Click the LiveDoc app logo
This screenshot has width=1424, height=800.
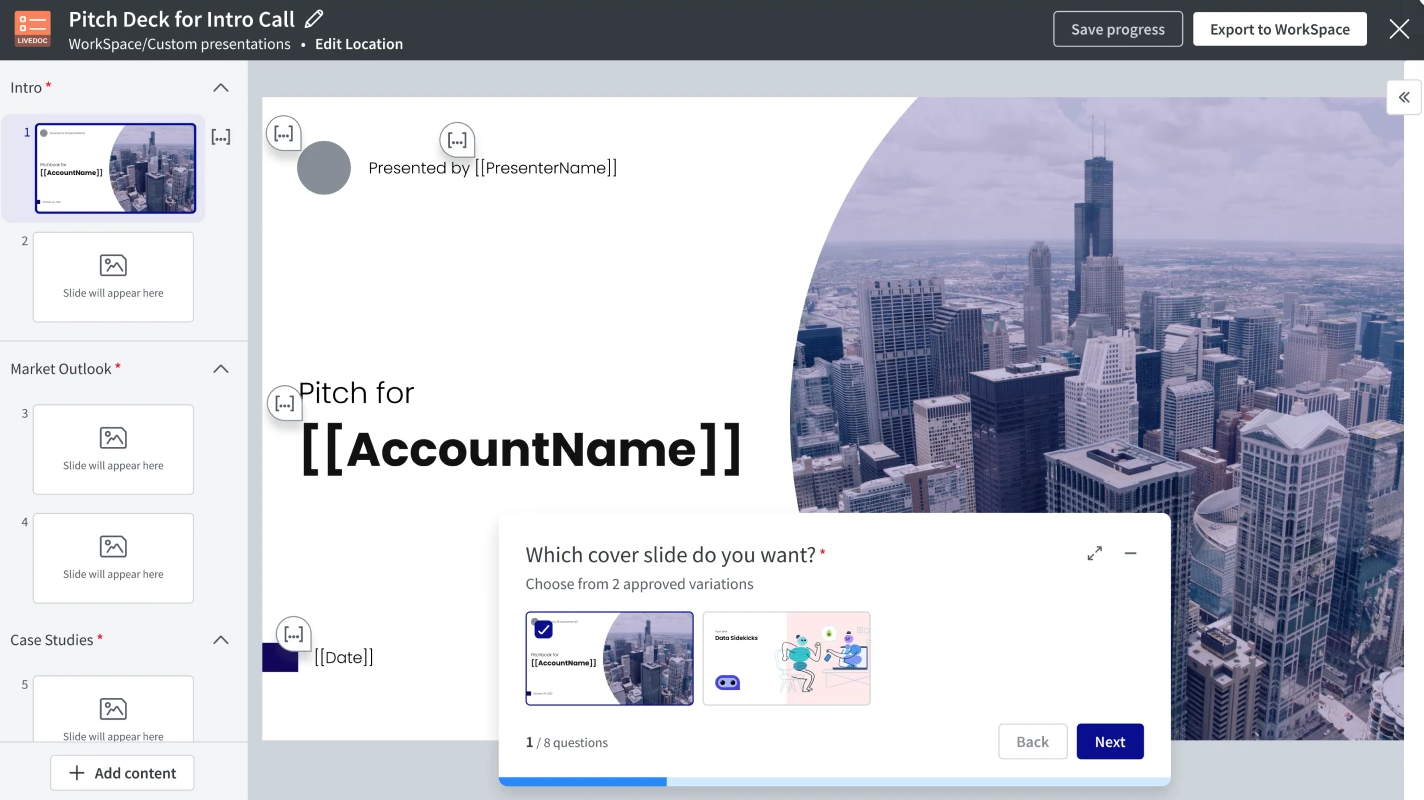coord(33,29)
